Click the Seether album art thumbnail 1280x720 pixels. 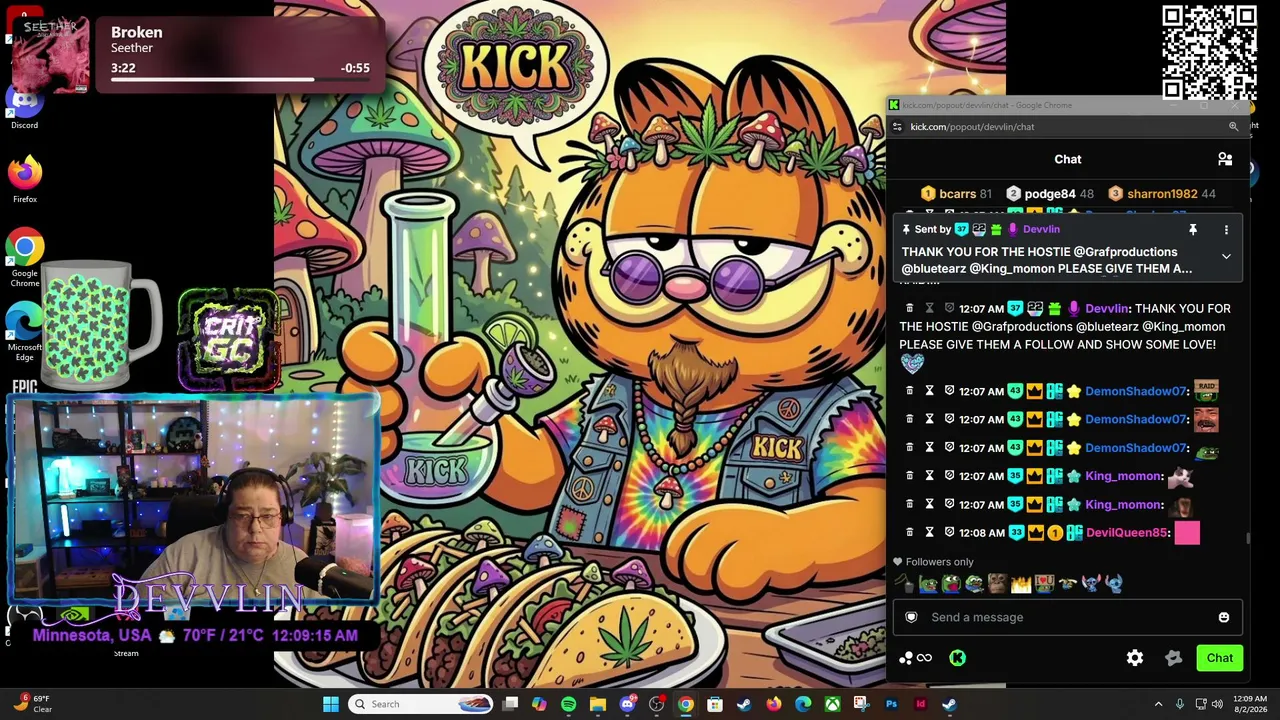pos(50,56)
